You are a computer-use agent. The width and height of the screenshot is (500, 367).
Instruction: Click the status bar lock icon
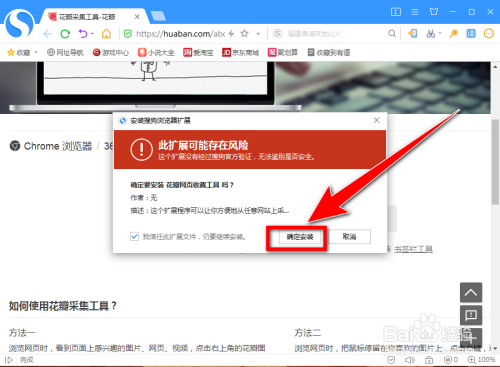[429, 360]
